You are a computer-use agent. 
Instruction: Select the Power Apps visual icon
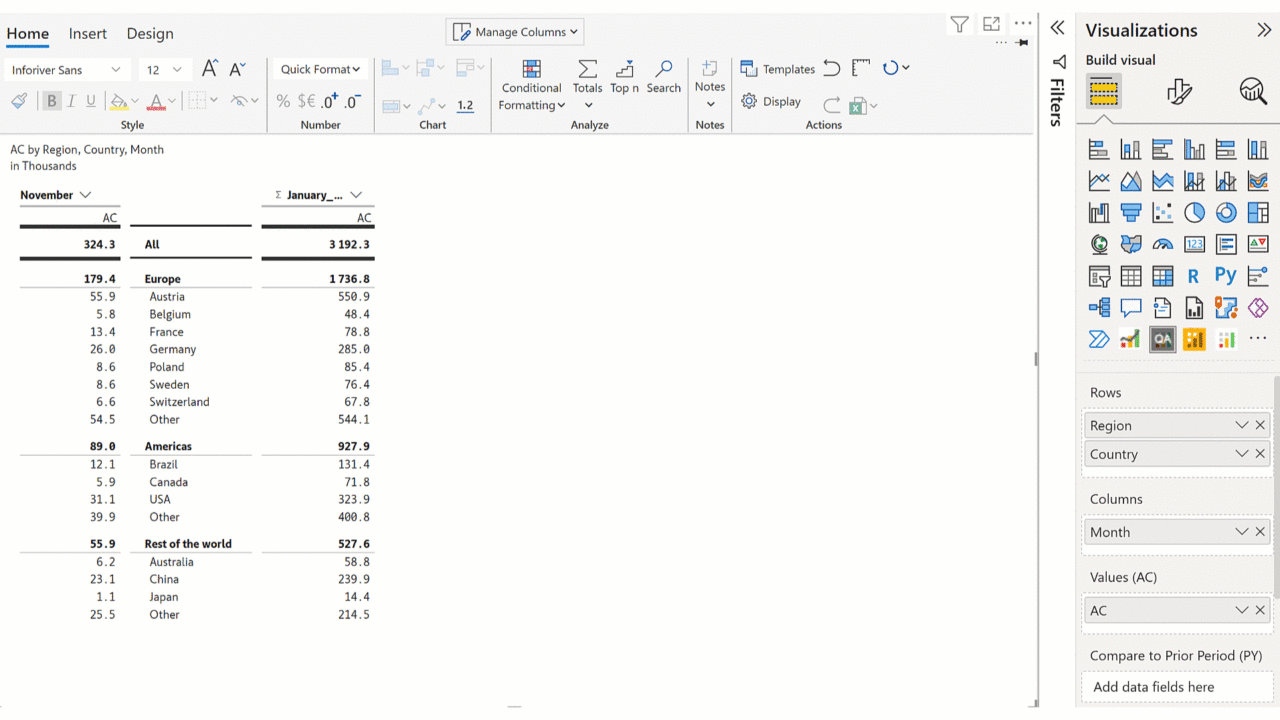pyautogui.click(x=1258, y=308)
